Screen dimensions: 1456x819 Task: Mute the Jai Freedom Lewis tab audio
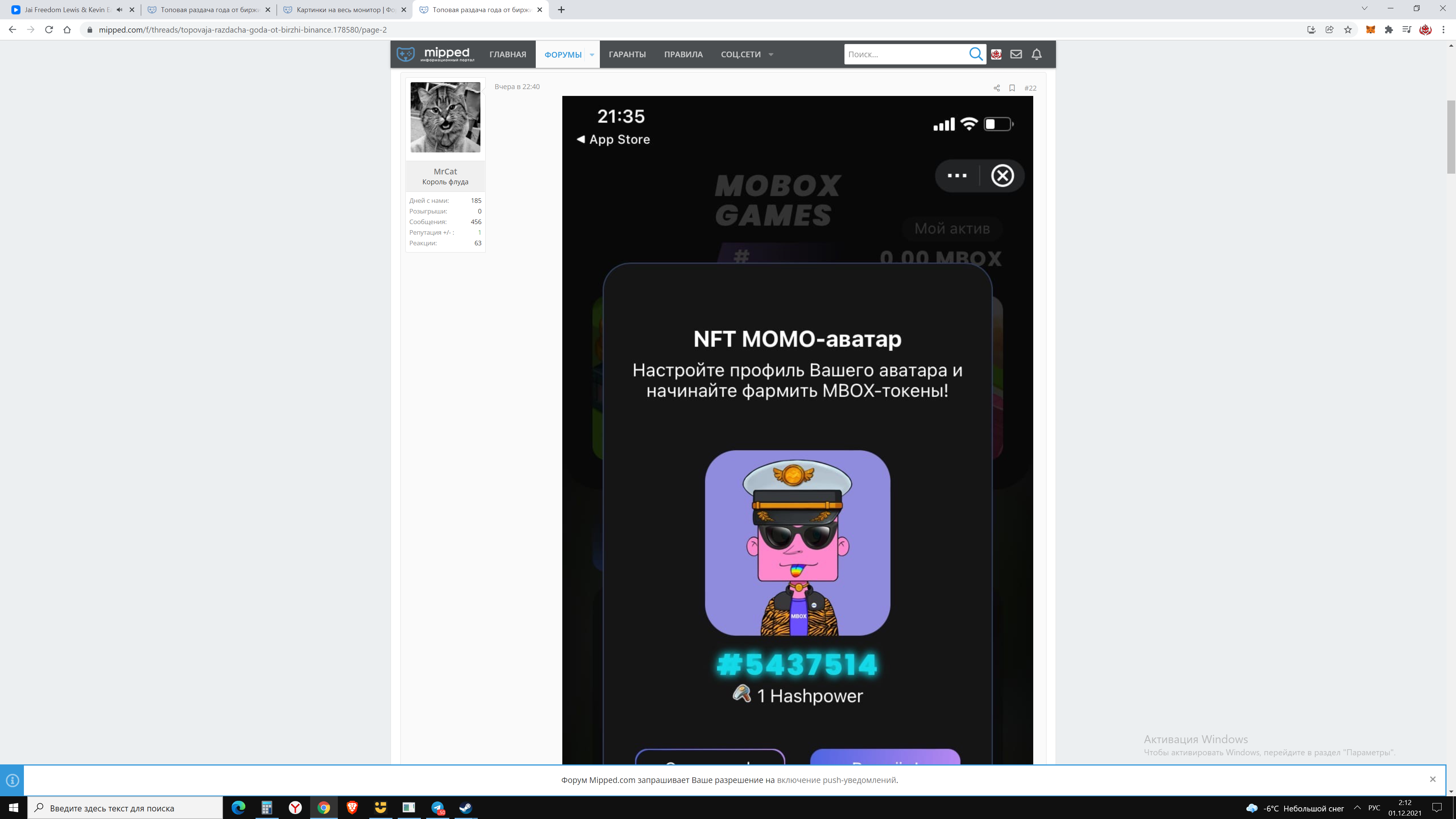click(x=119, y=9)
